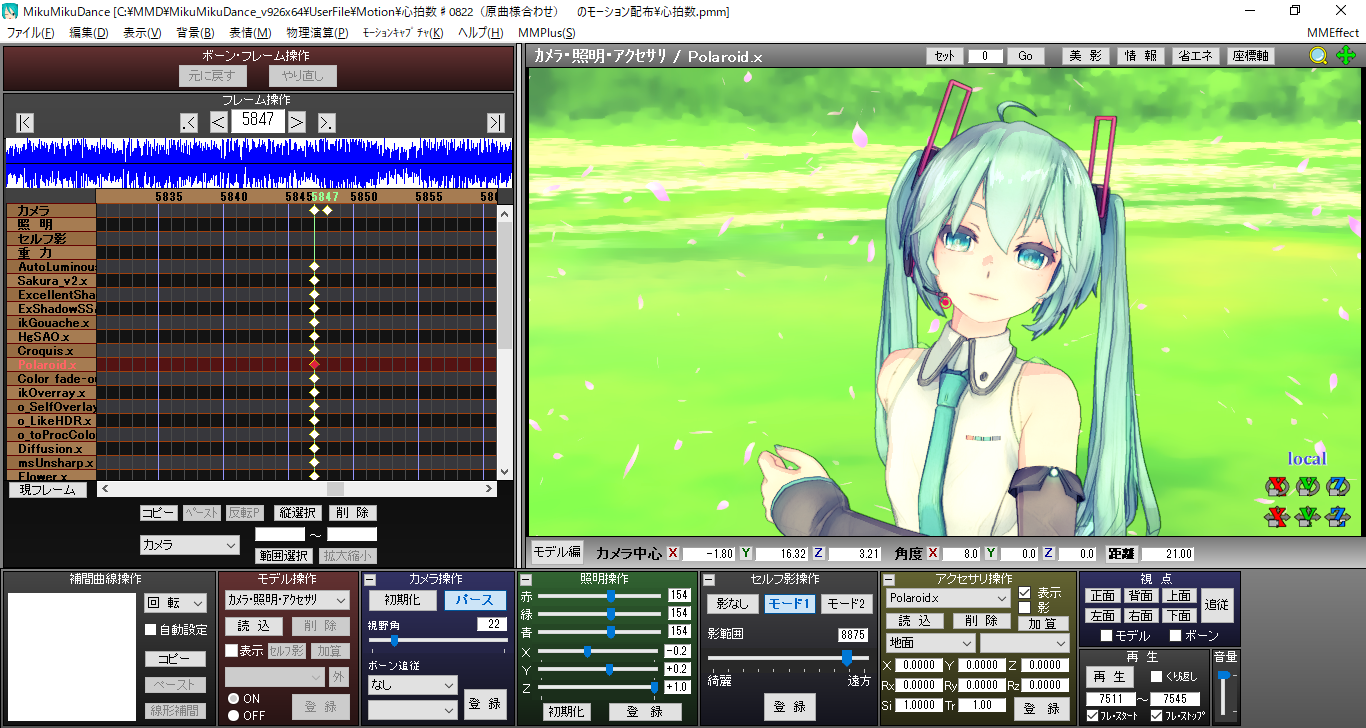Click the やり直し redo button
Screen dimensions: 1366x728
[x=303, y=76]
